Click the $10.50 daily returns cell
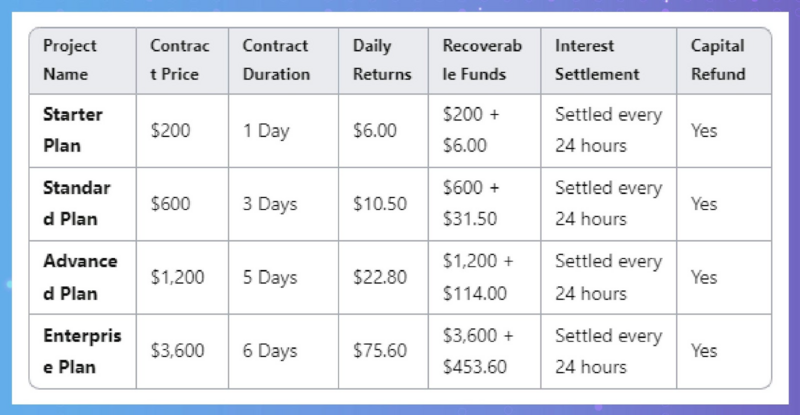Viewport: 800px width, 415px height. (380, 203)
